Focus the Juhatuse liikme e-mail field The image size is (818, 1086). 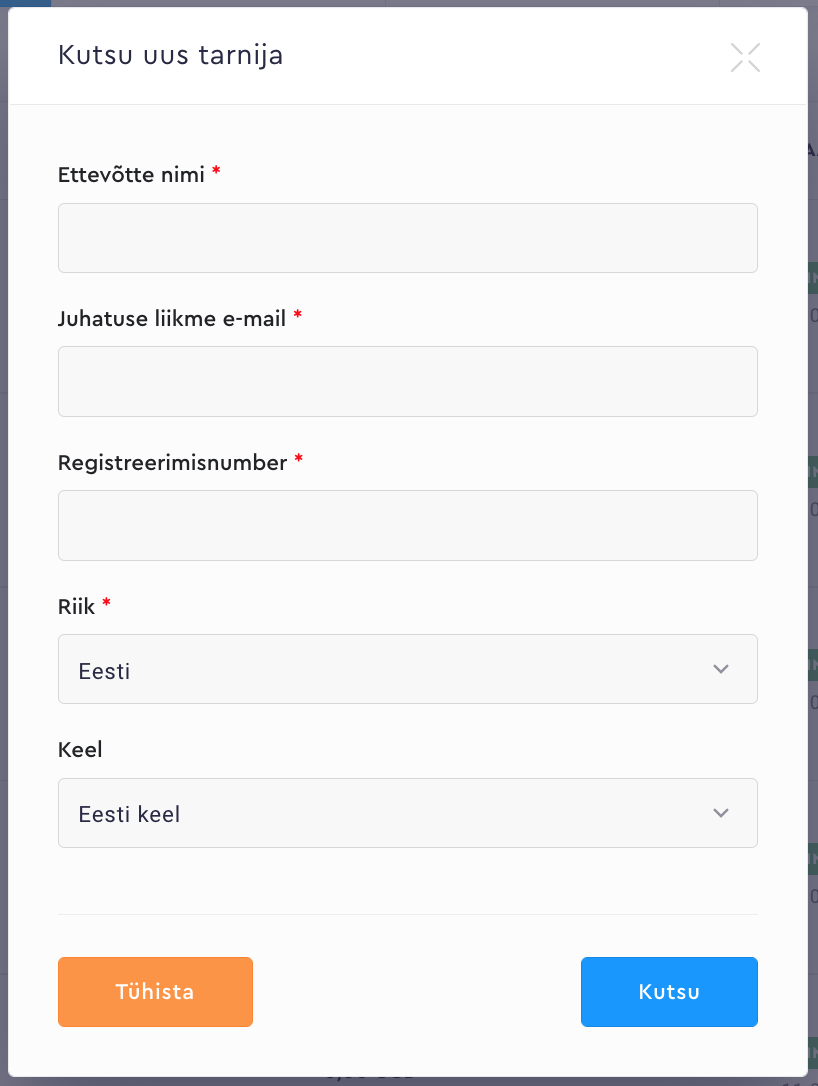click(407, 381)
